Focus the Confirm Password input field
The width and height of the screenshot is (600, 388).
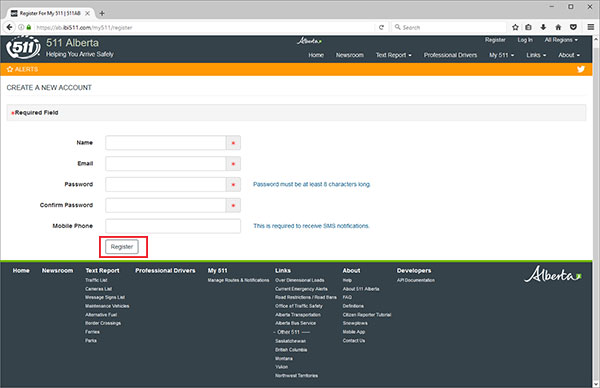point(166,205)
